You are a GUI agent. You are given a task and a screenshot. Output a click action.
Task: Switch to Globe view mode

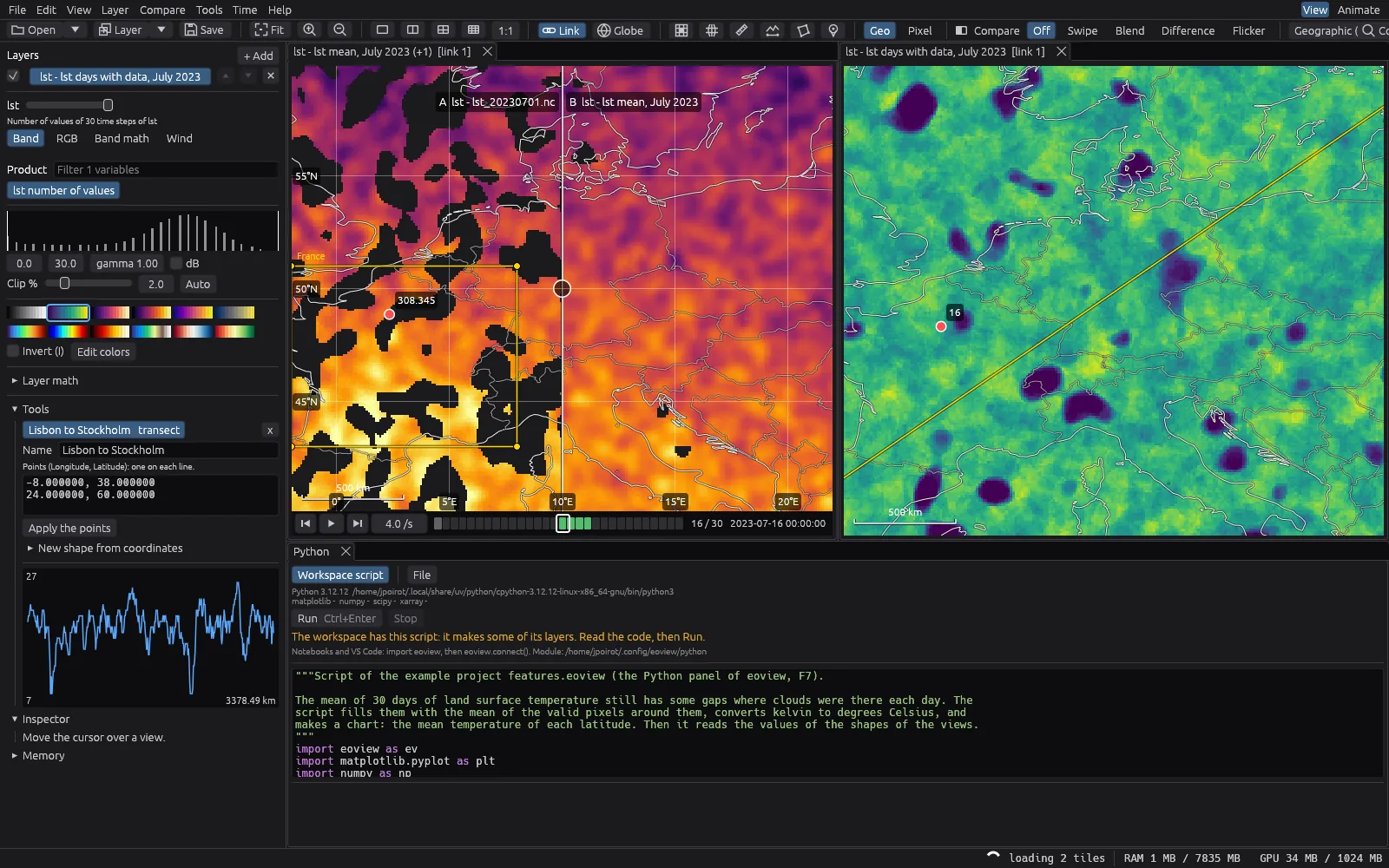point(620,30)
